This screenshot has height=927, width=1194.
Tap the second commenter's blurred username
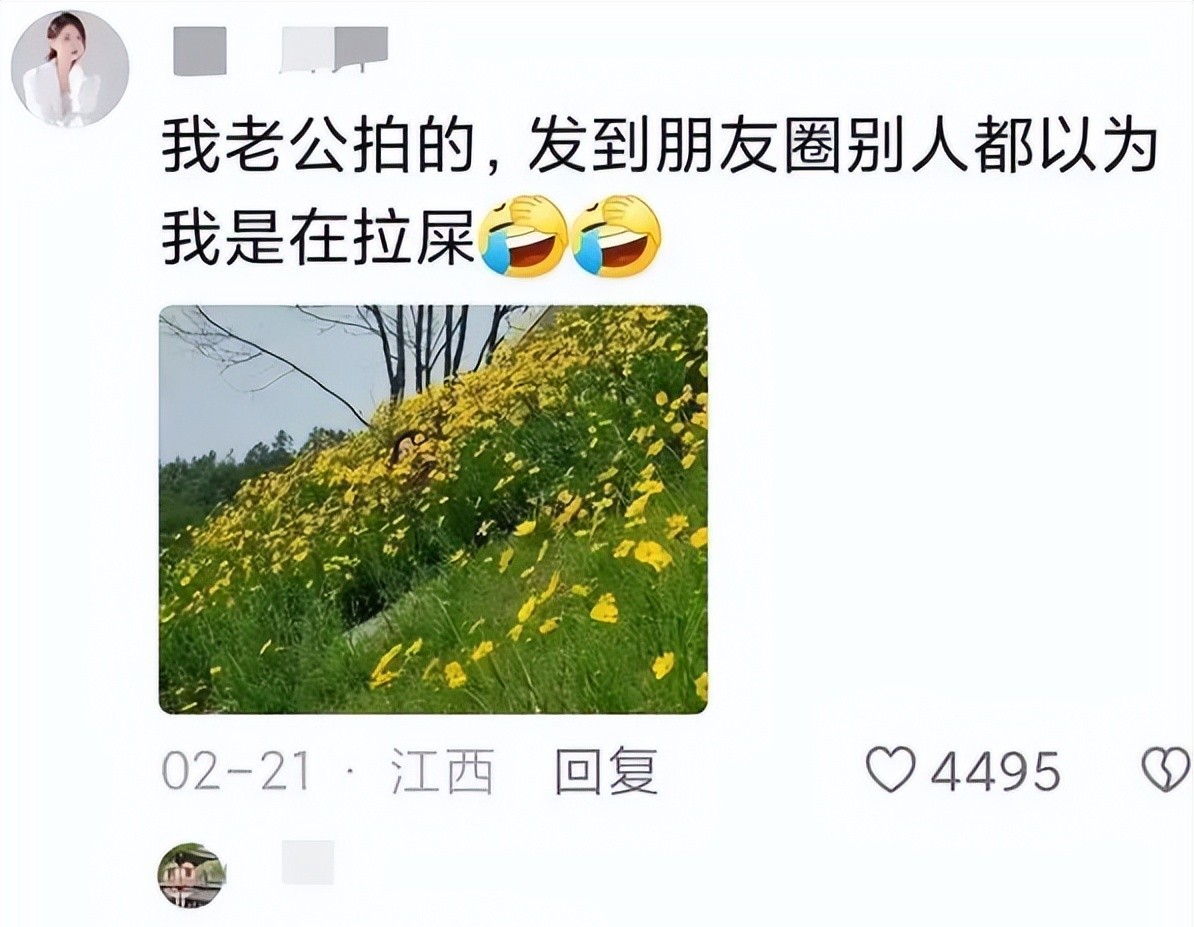click(x=308, y=862)
